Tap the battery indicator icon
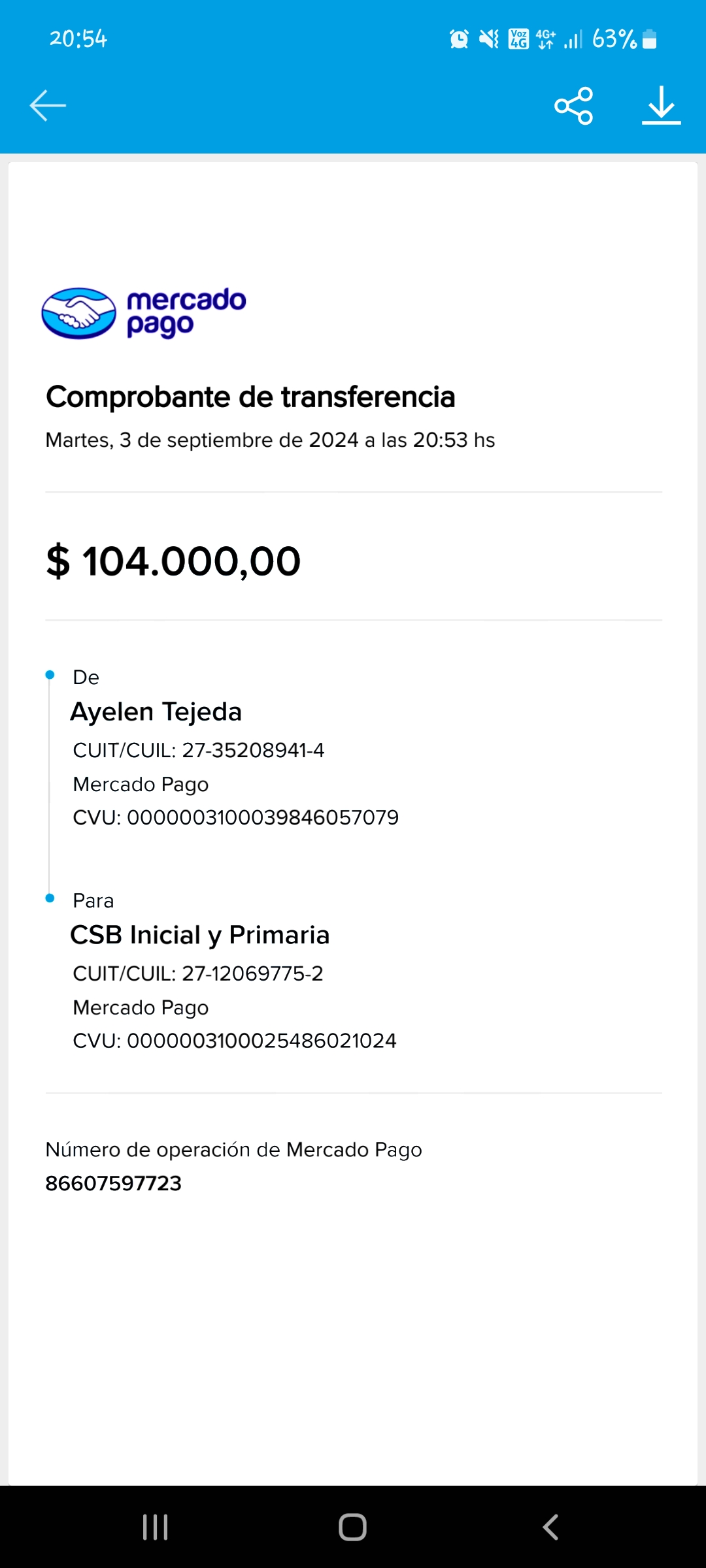The width and height of the screenshot is (706, 1568). (x=649, y=39)
